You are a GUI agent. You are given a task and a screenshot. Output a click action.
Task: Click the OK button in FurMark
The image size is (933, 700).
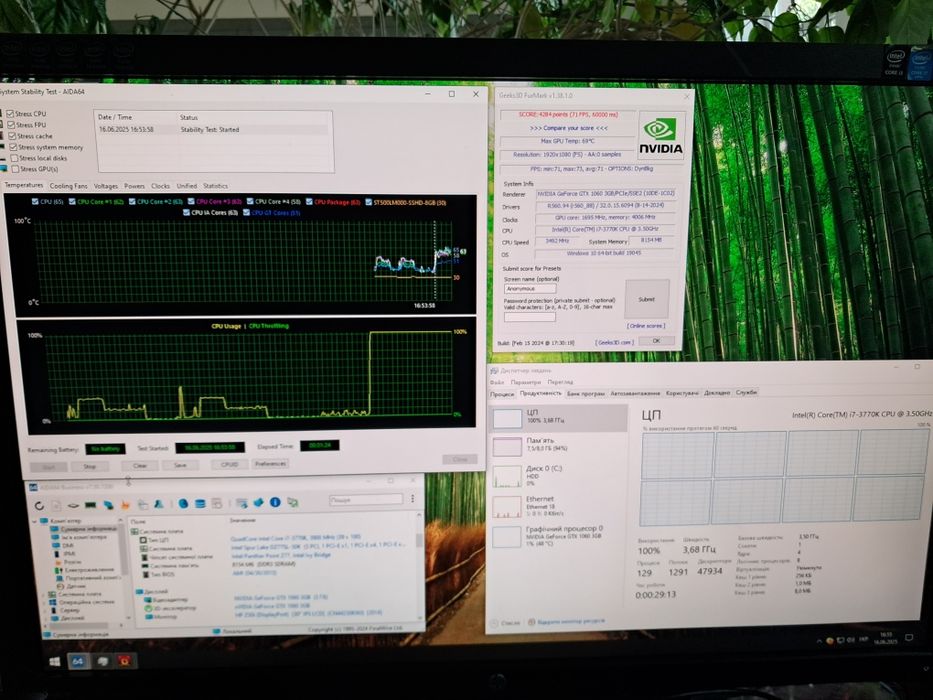pos(656,341)
